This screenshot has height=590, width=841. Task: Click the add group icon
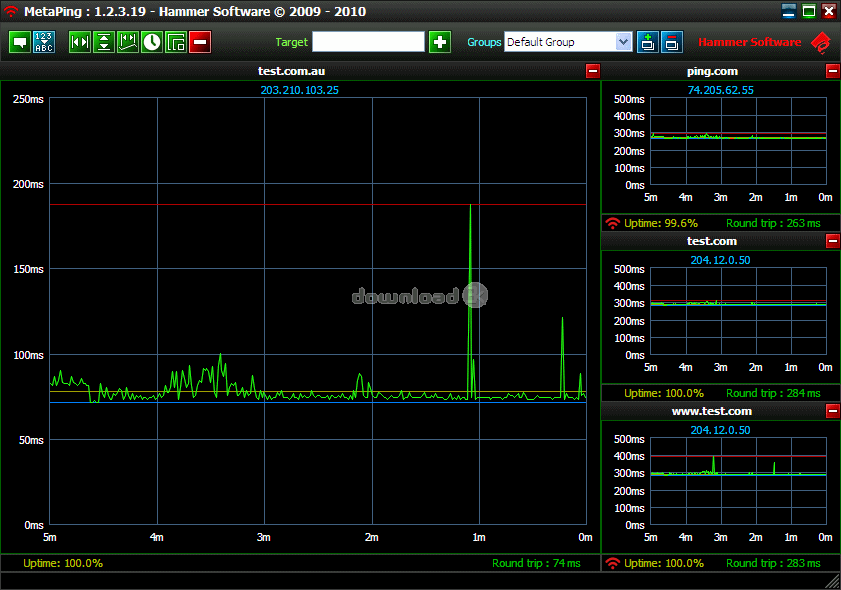(x=647, y=42)
